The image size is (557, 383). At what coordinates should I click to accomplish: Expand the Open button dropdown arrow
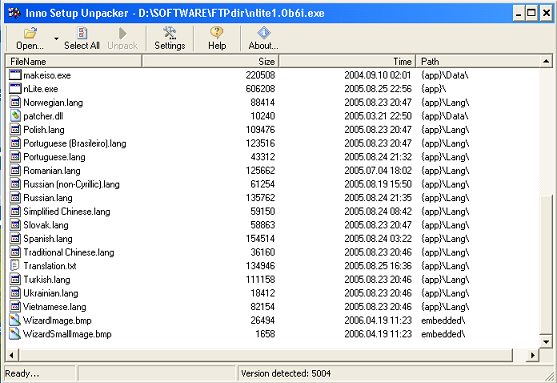56,38
